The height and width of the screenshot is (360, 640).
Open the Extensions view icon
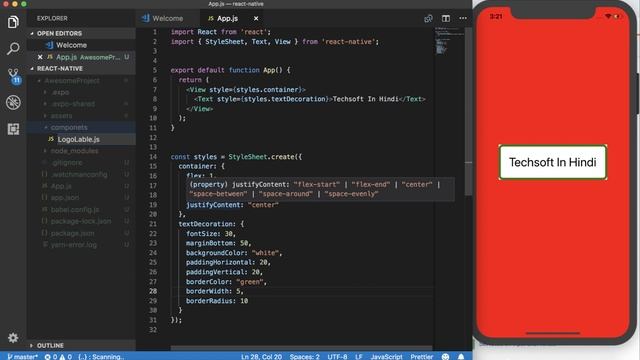click(13, 129)
